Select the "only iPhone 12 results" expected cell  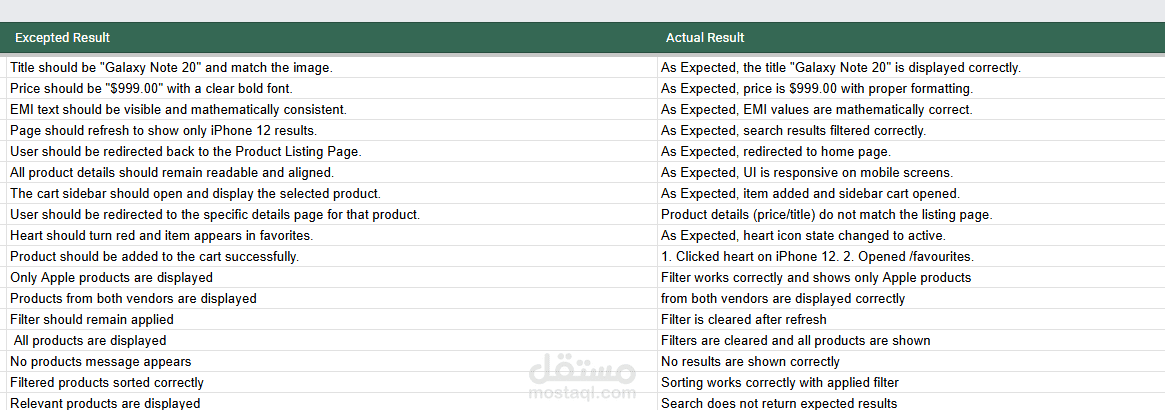point(163,131)
